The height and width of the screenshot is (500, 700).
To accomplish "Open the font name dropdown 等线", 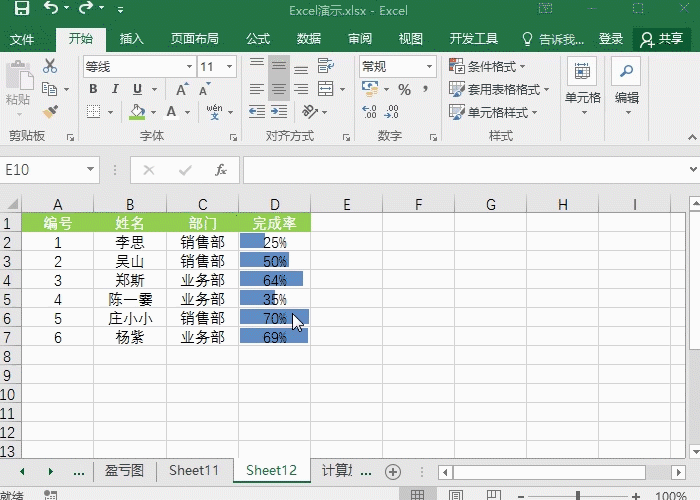I will [x=189, y=67].
